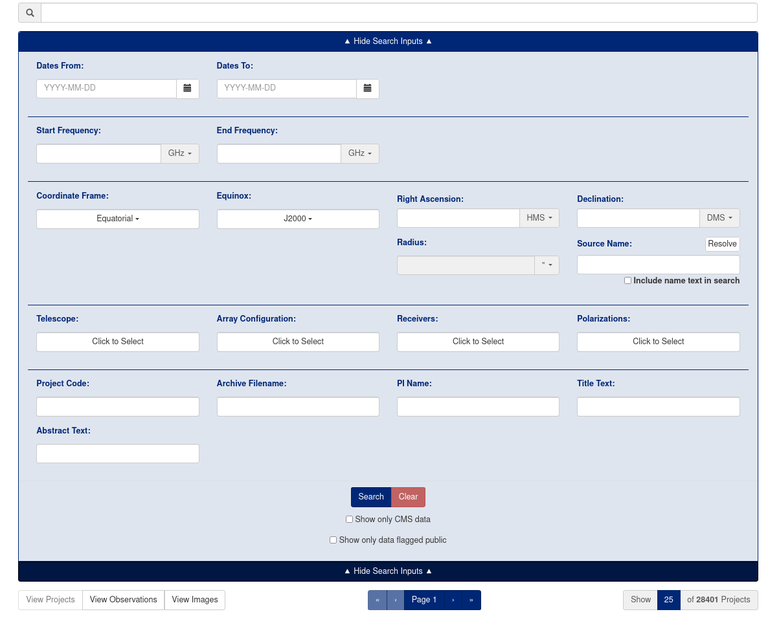Open the Start Frequency GHz unit dropdown

point(180,154)
